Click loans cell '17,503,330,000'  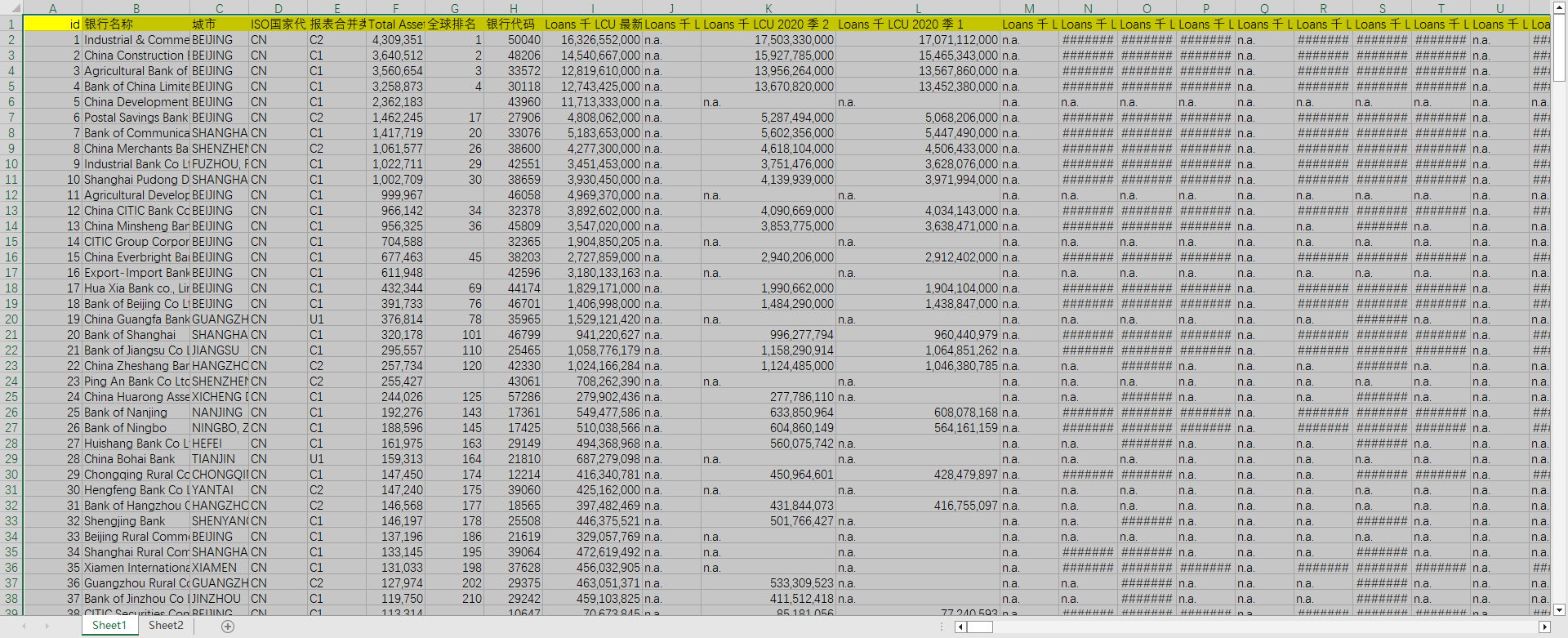point(768,39)
